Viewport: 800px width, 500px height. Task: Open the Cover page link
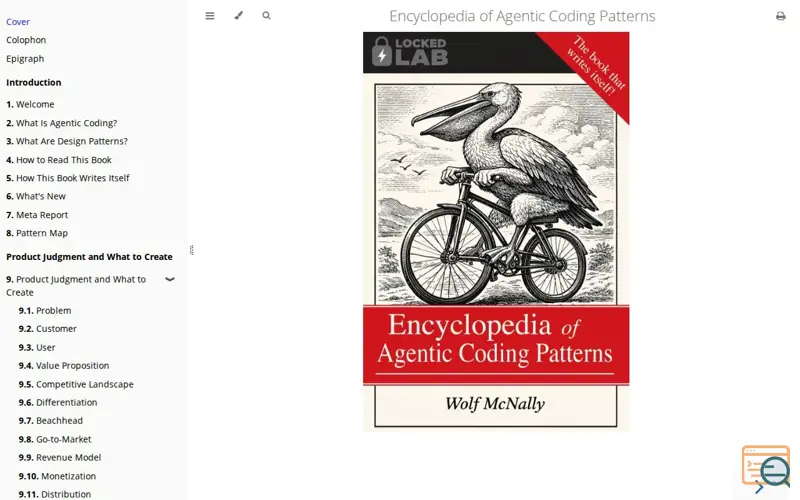[18, 22]
